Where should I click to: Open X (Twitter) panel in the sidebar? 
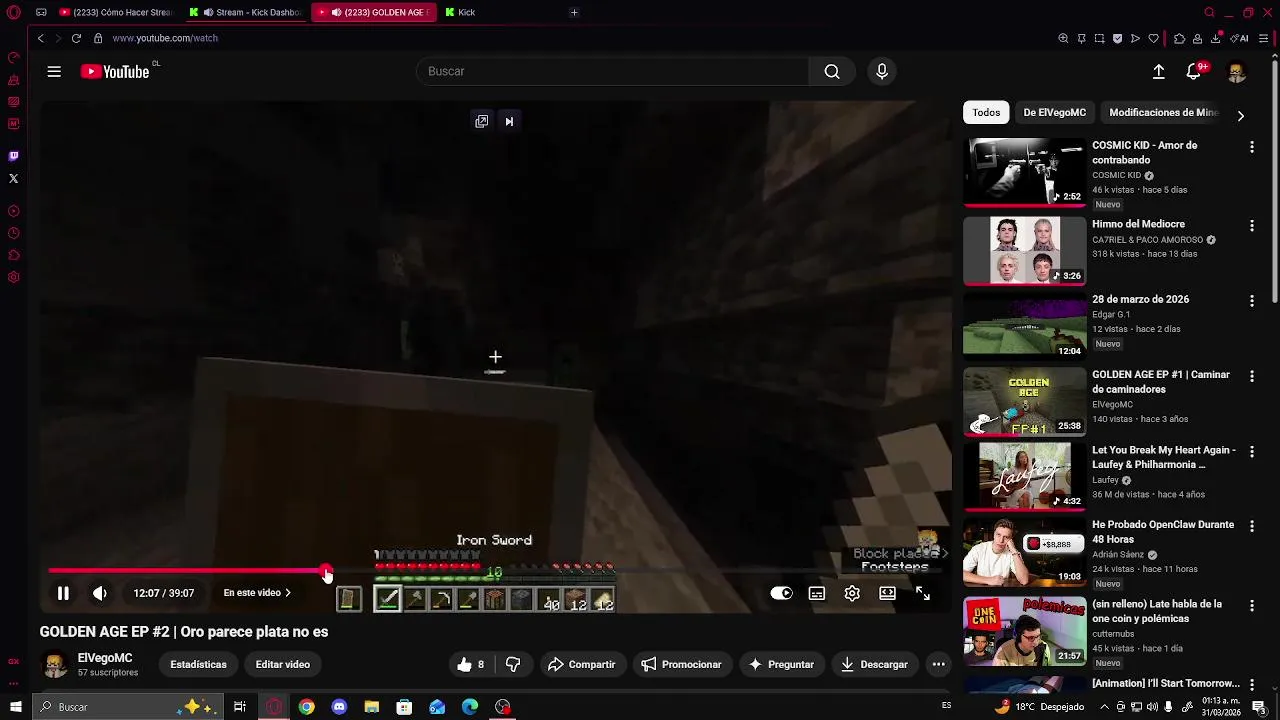(13, 178)
